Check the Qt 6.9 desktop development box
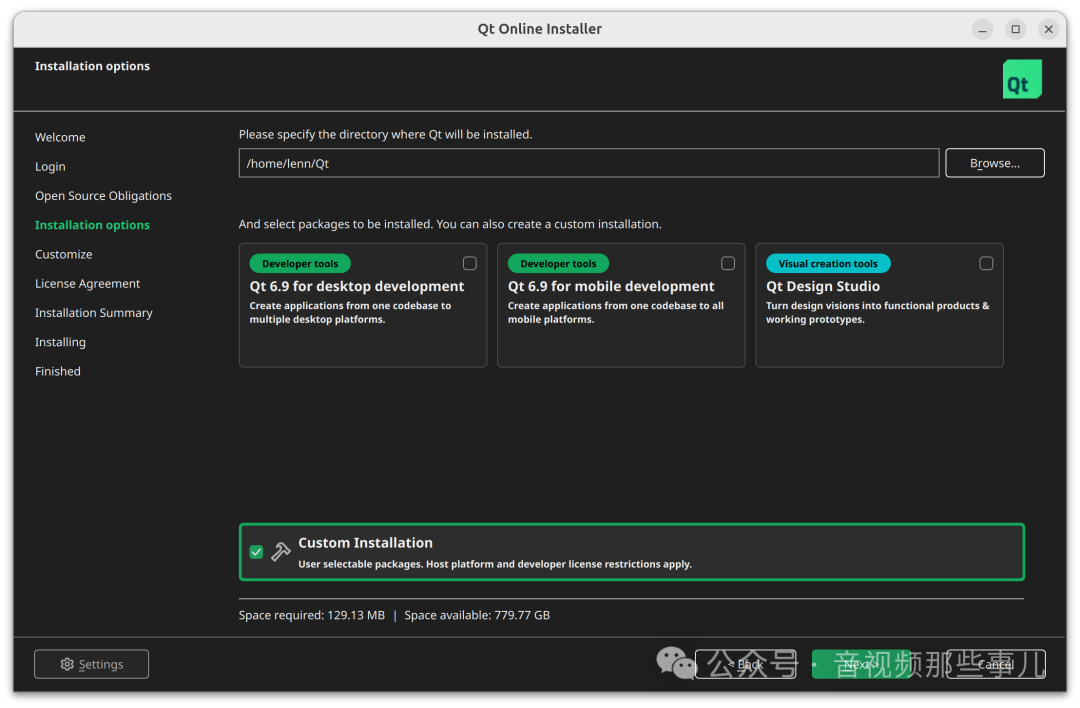Screen dimensions: 1080x708 (470, 263)
